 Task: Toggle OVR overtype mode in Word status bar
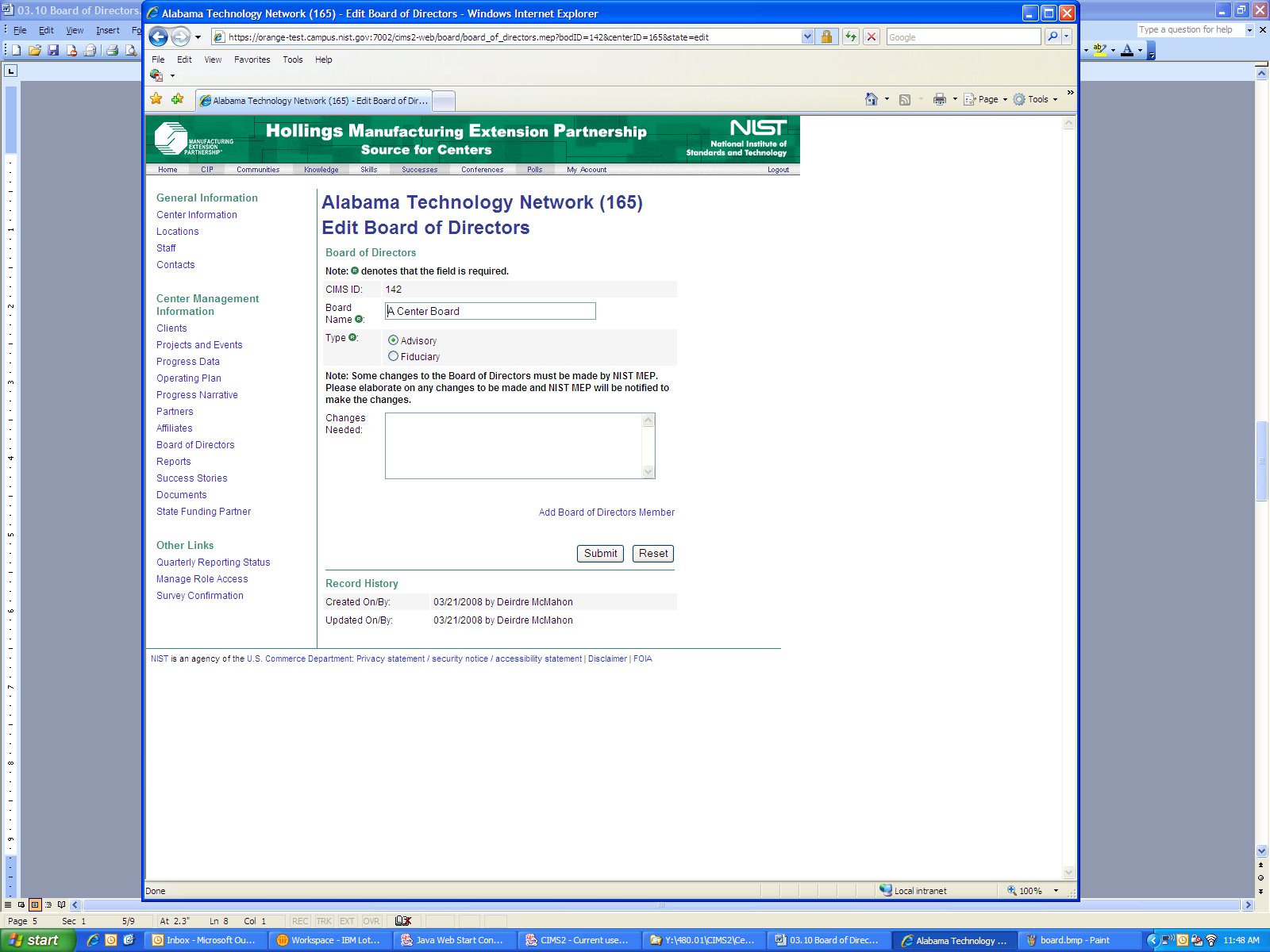371,921
